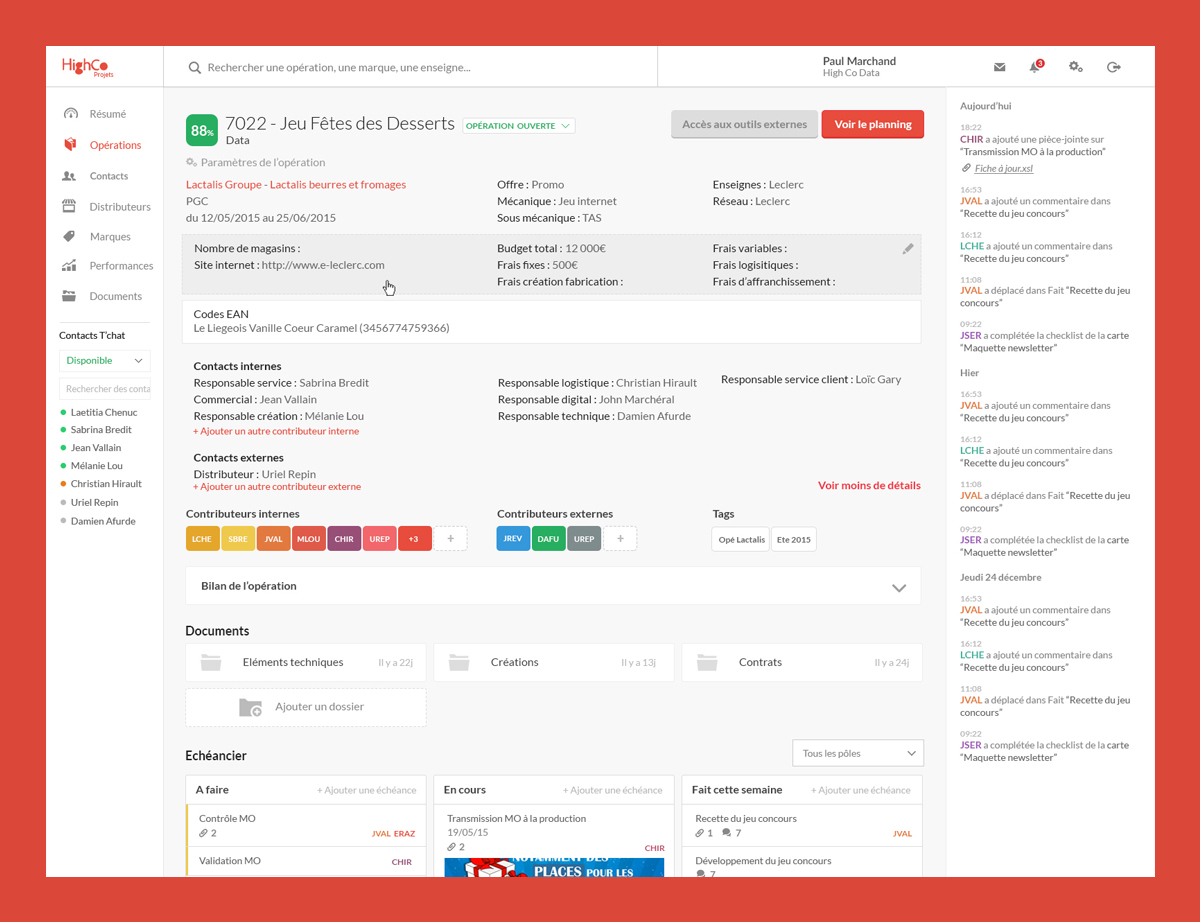Image resolution: width=1200 pixels, height=922 pixels.
Task: Click the Rechercher des contacts chat field
Action: pos(105,389)
